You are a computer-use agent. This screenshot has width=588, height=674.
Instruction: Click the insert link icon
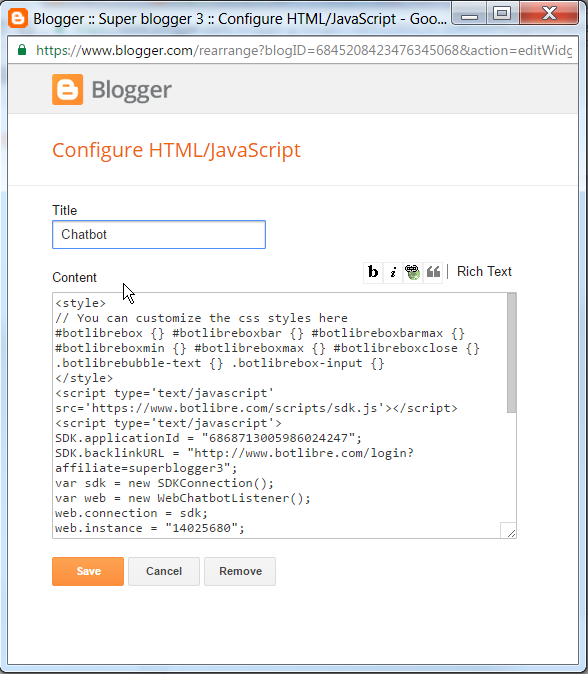click(x=413, y=272)
